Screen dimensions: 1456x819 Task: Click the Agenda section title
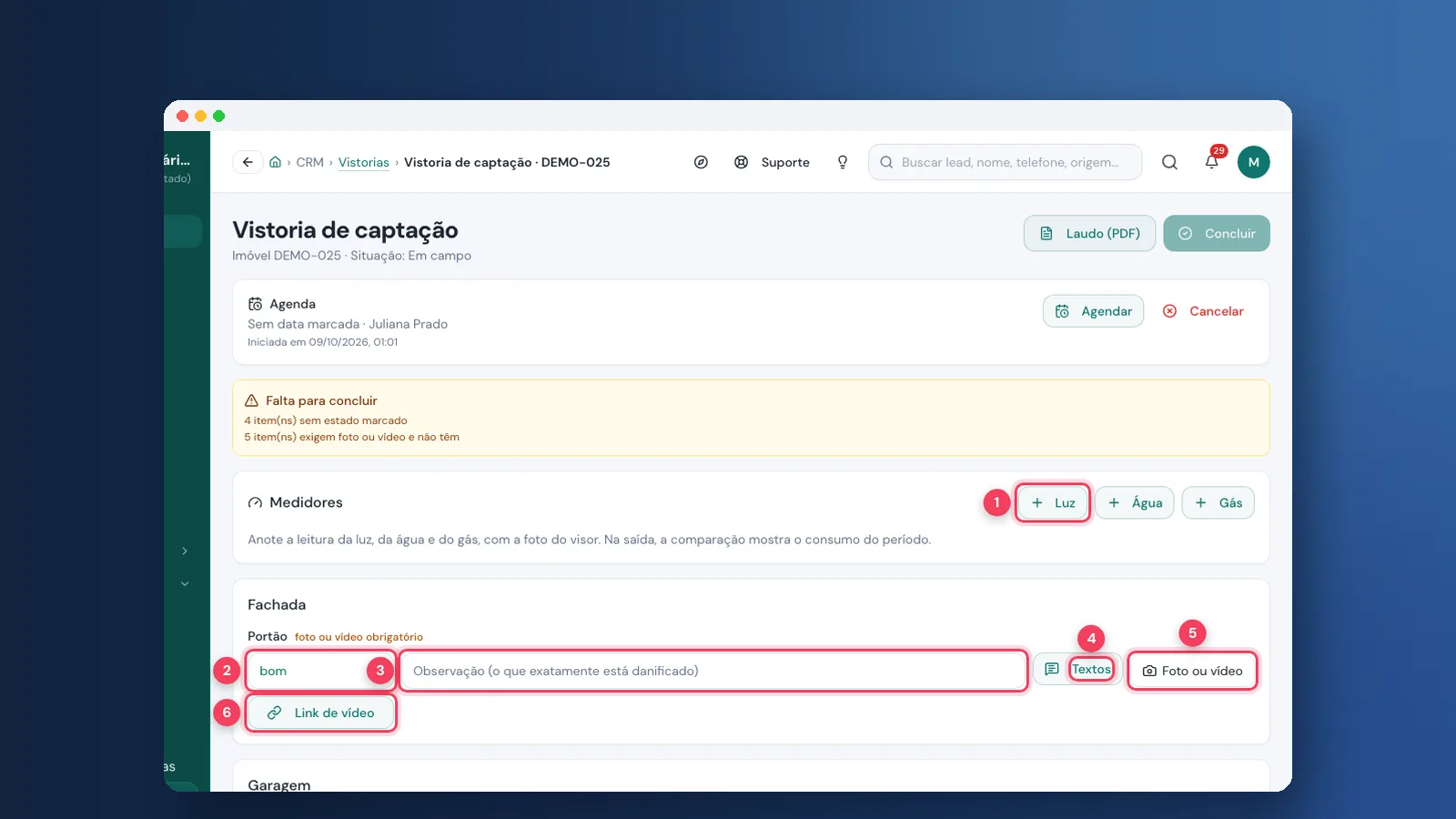pyautogui.click(x=292, y=304)
